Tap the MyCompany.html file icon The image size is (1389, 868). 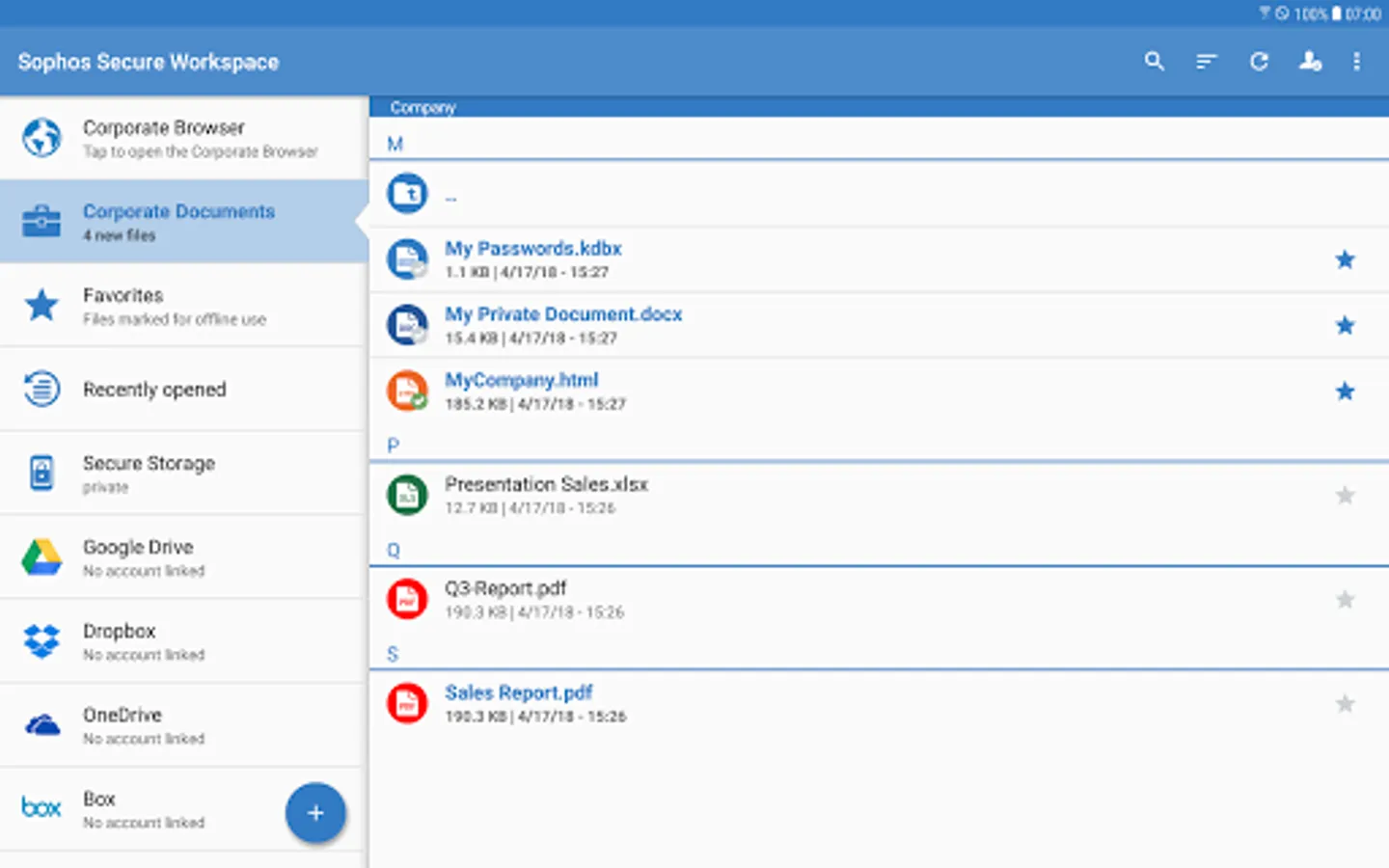(x=407, y=391)
